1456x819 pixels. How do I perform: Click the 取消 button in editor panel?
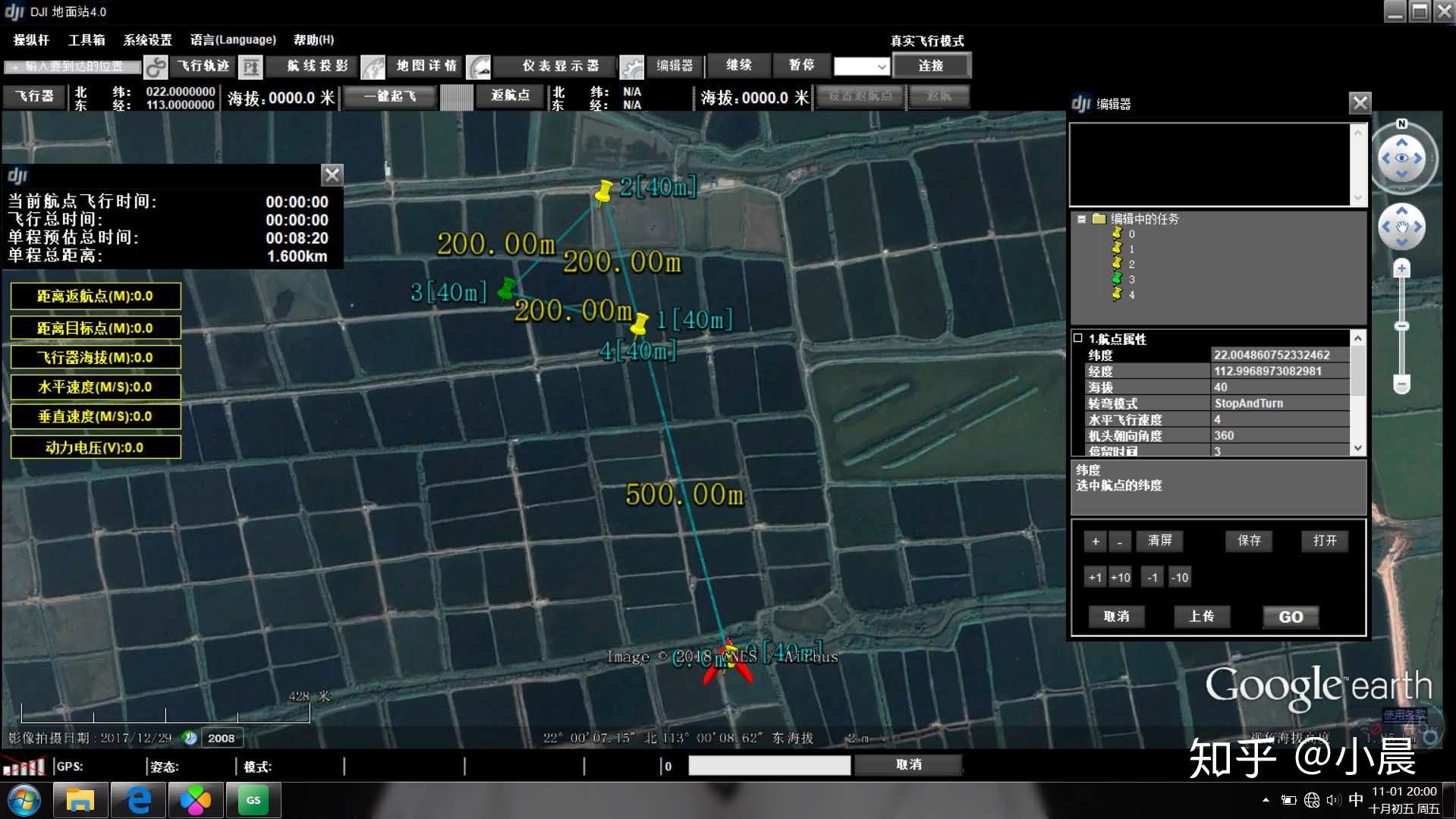click(x=1116, y=617)
